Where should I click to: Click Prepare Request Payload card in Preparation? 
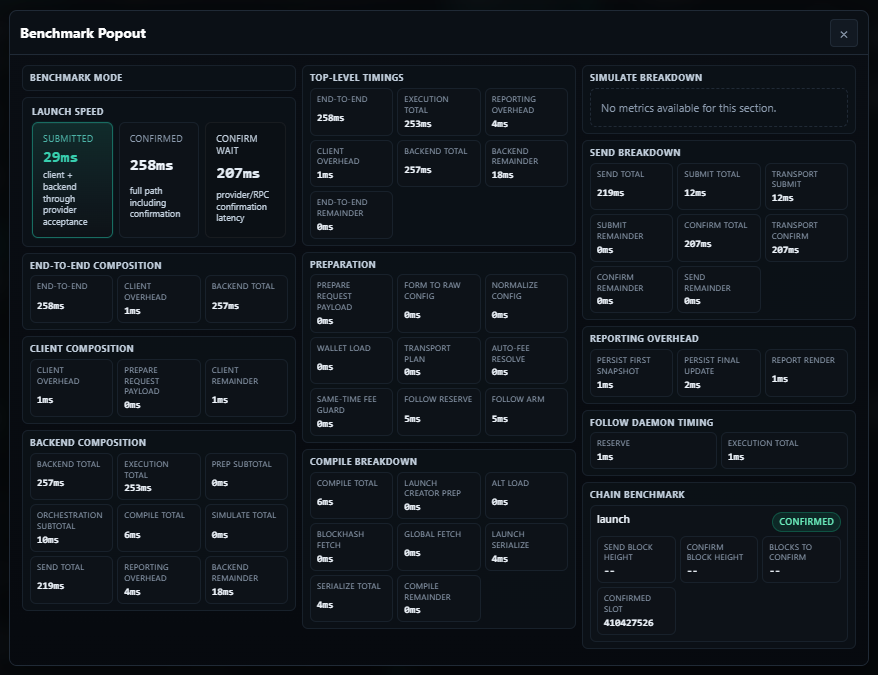(351, 303)
